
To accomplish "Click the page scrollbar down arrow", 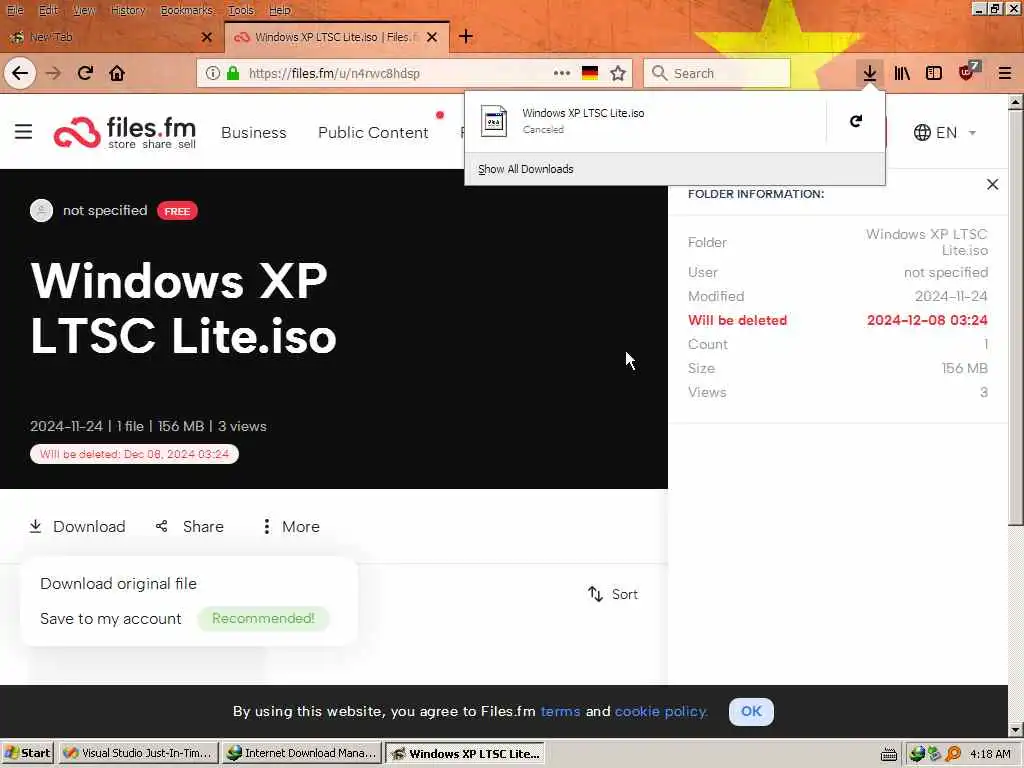I will [1016, 729].
